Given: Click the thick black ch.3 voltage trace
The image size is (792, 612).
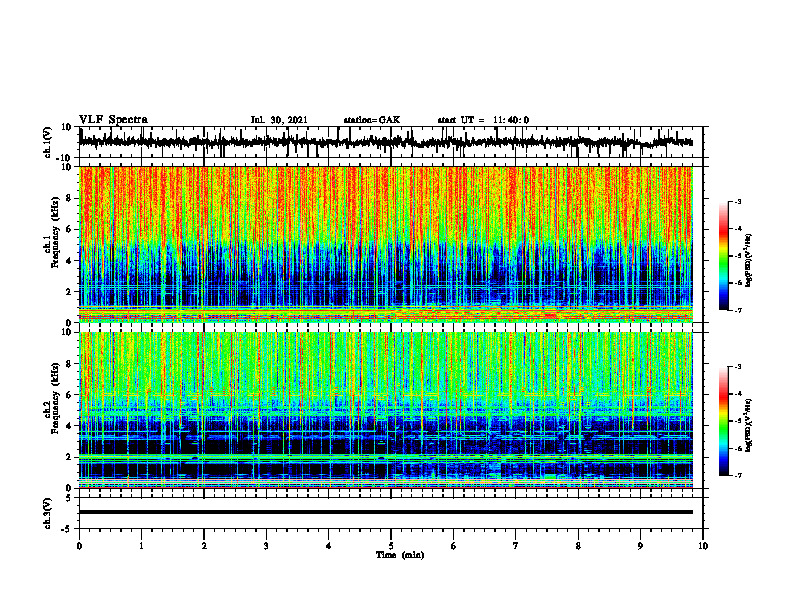Looking at the screenshot, I should (x=386, y=512).
